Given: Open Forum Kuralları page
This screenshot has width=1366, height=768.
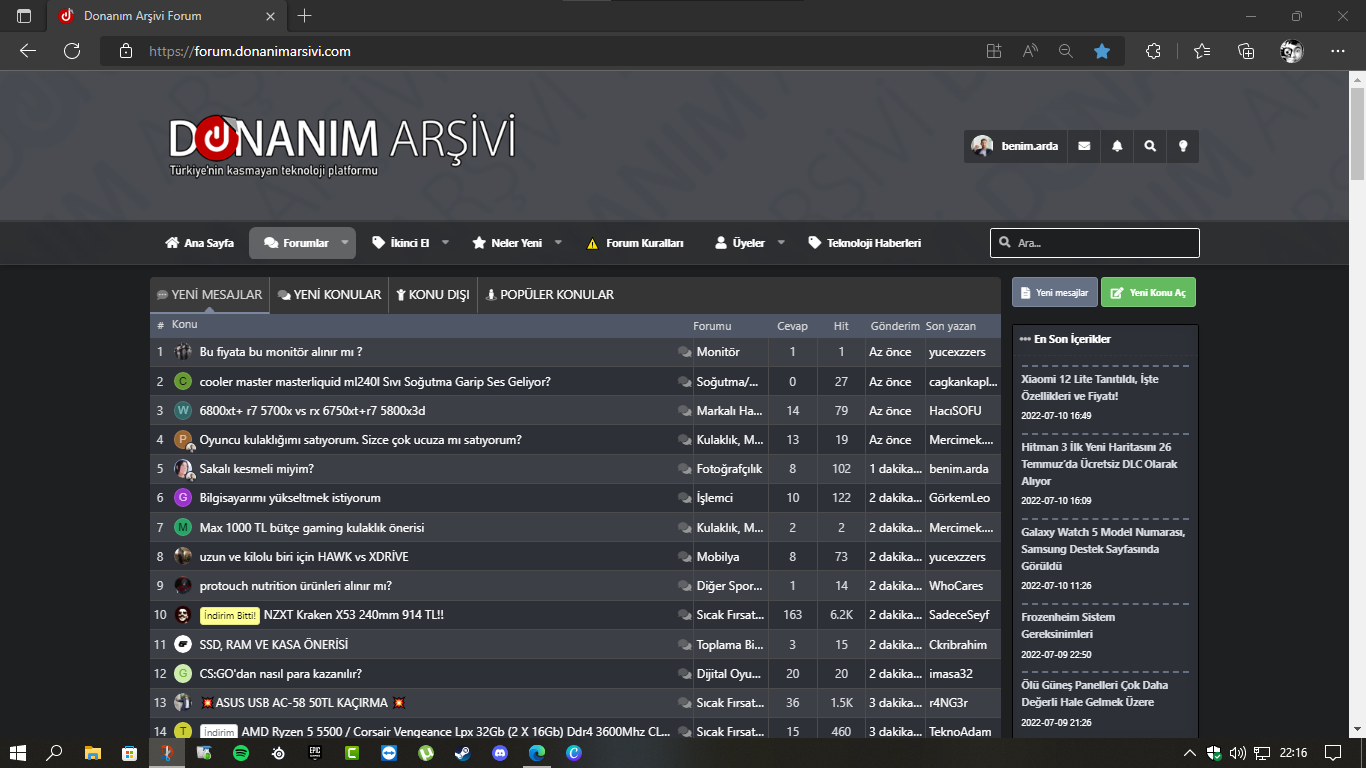Looking at the screenshot, I should (635, 243).
